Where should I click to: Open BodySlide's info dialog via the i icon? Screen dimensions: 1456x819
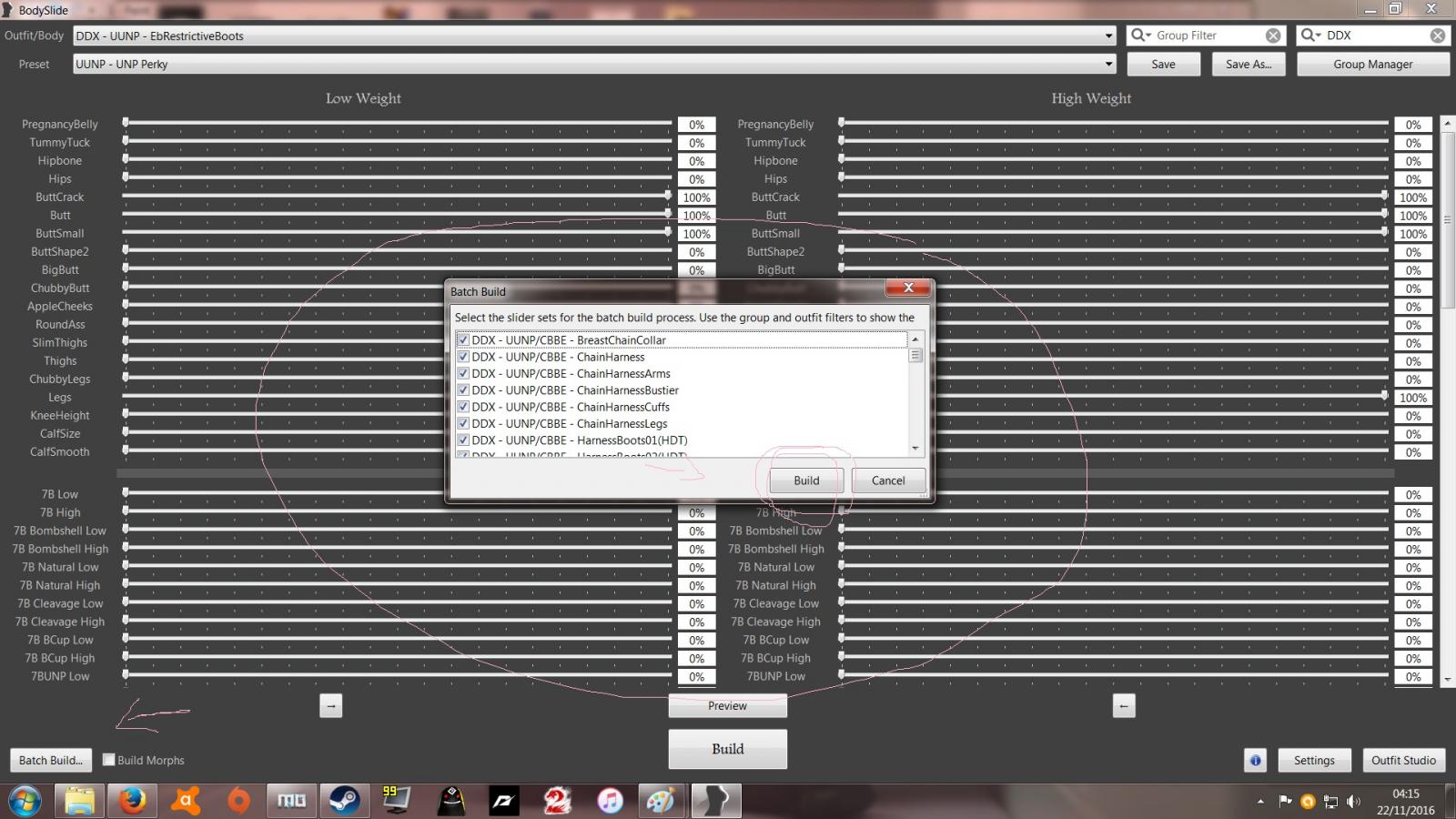(1256, 760)
